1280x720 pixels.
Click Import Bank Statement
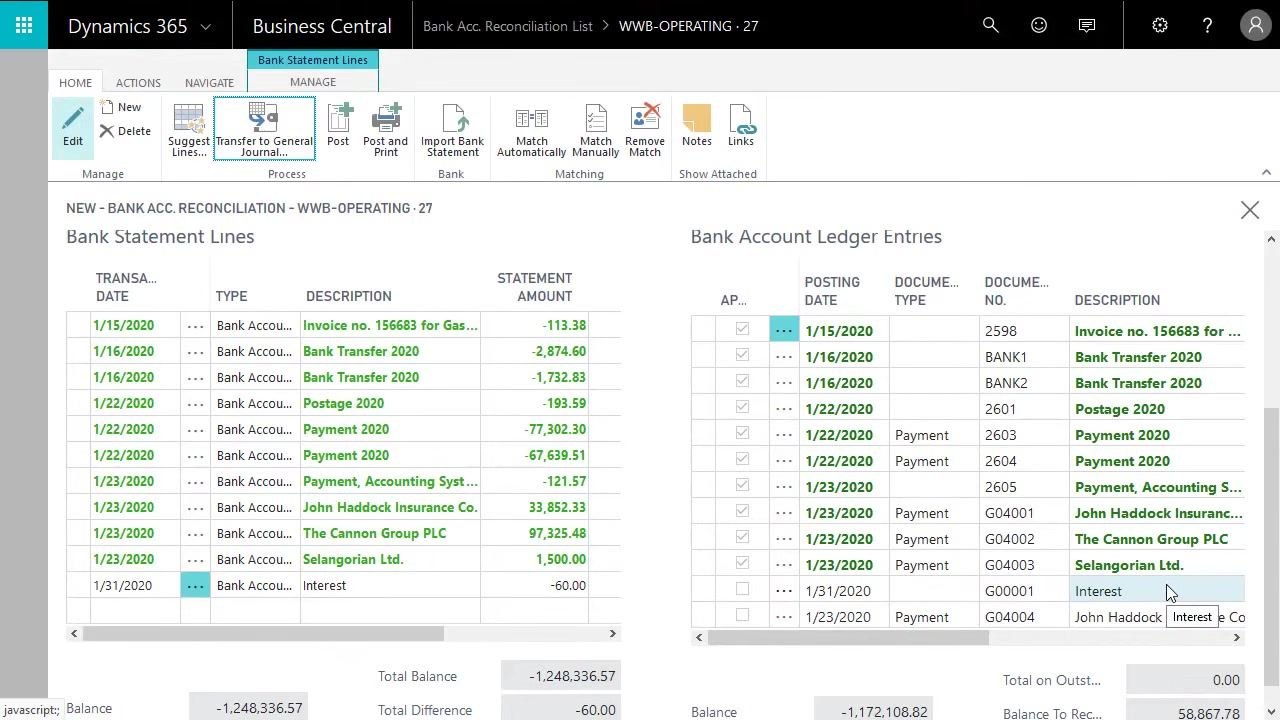452,130
